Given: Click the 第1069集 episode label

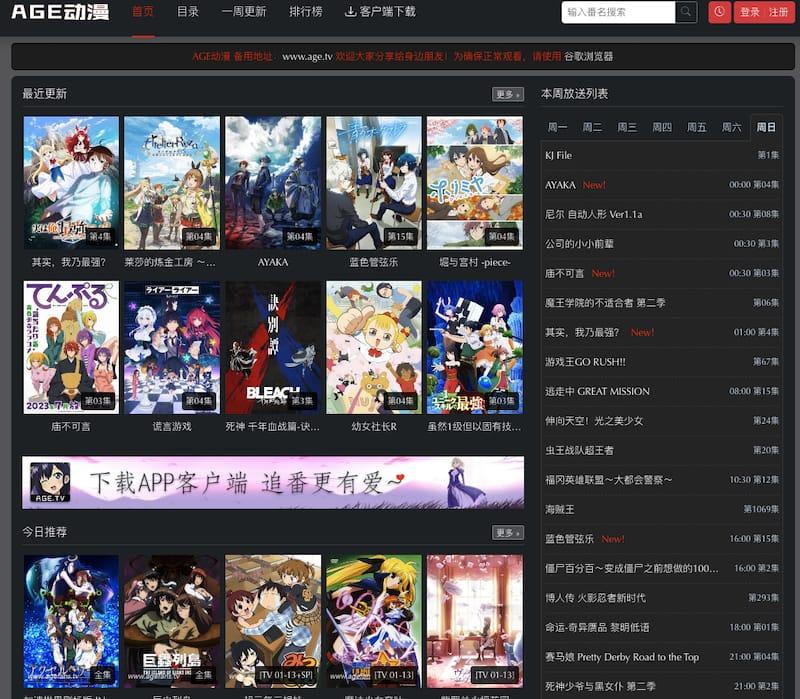Looking at the screenshot, I should pyautogui.click(x=761, y=509).
